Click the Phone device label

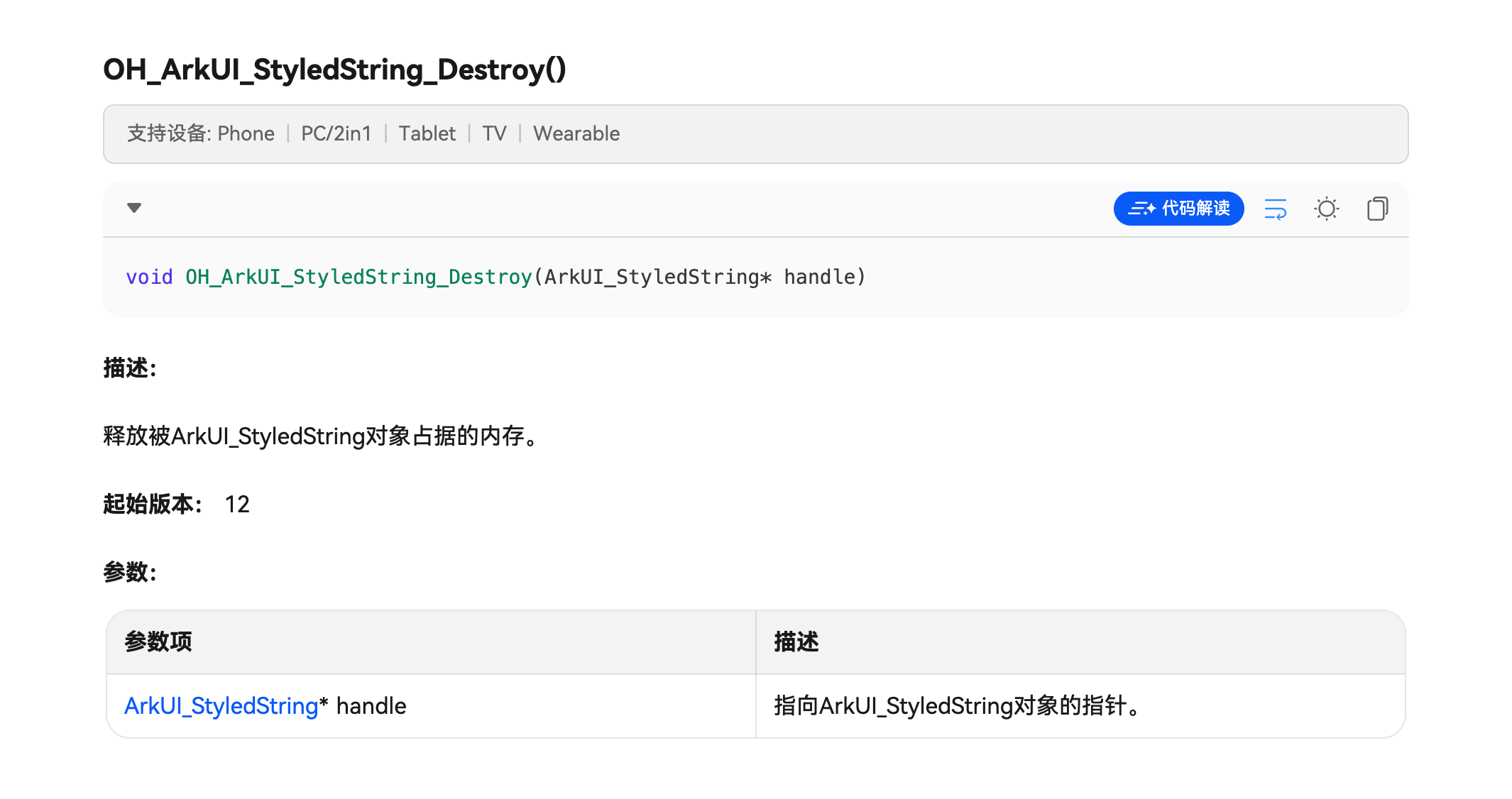coord(246,134)
